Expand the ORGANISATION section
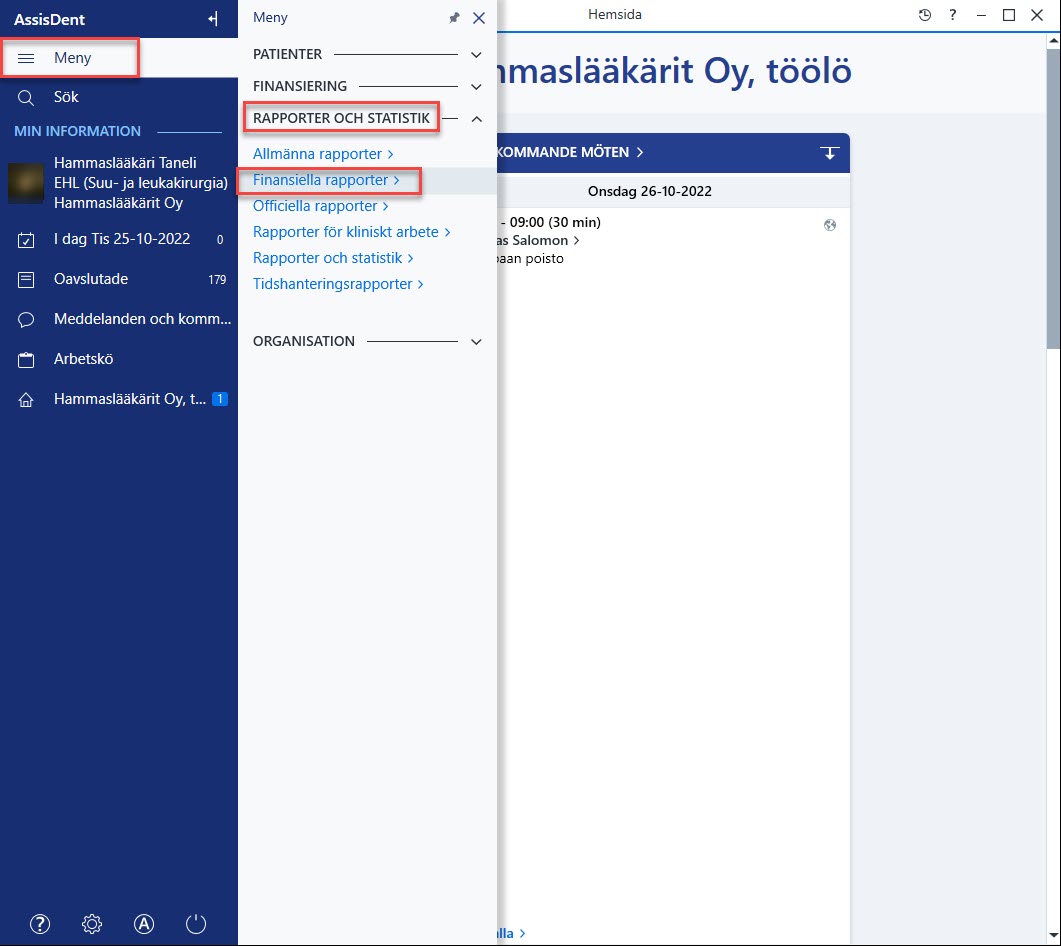1061x946 pixels. [476, 342]
